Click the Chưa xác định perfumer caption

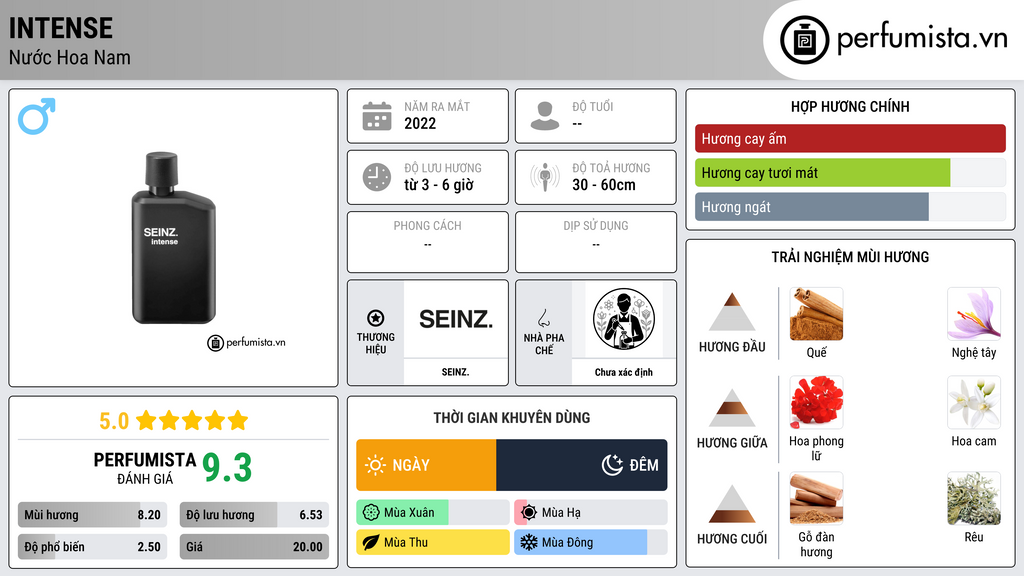pos(624,372)
